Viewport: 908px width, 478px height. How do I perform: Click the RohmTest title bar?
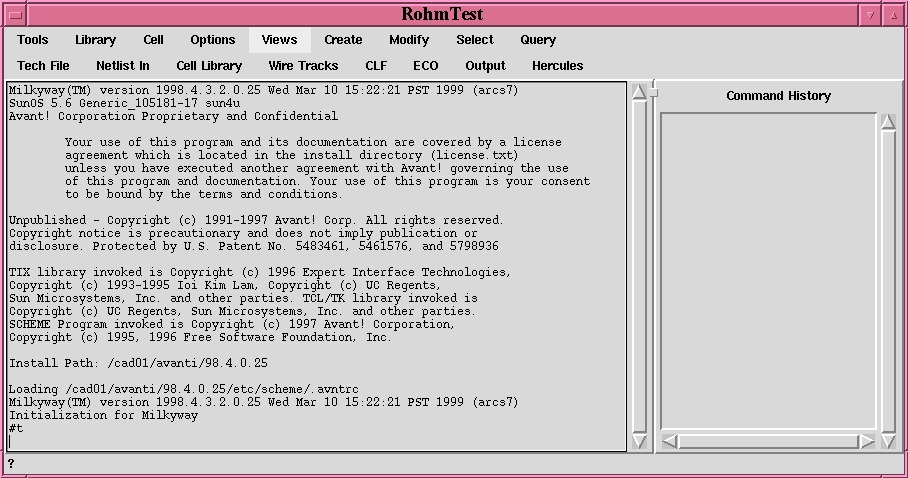442,14
